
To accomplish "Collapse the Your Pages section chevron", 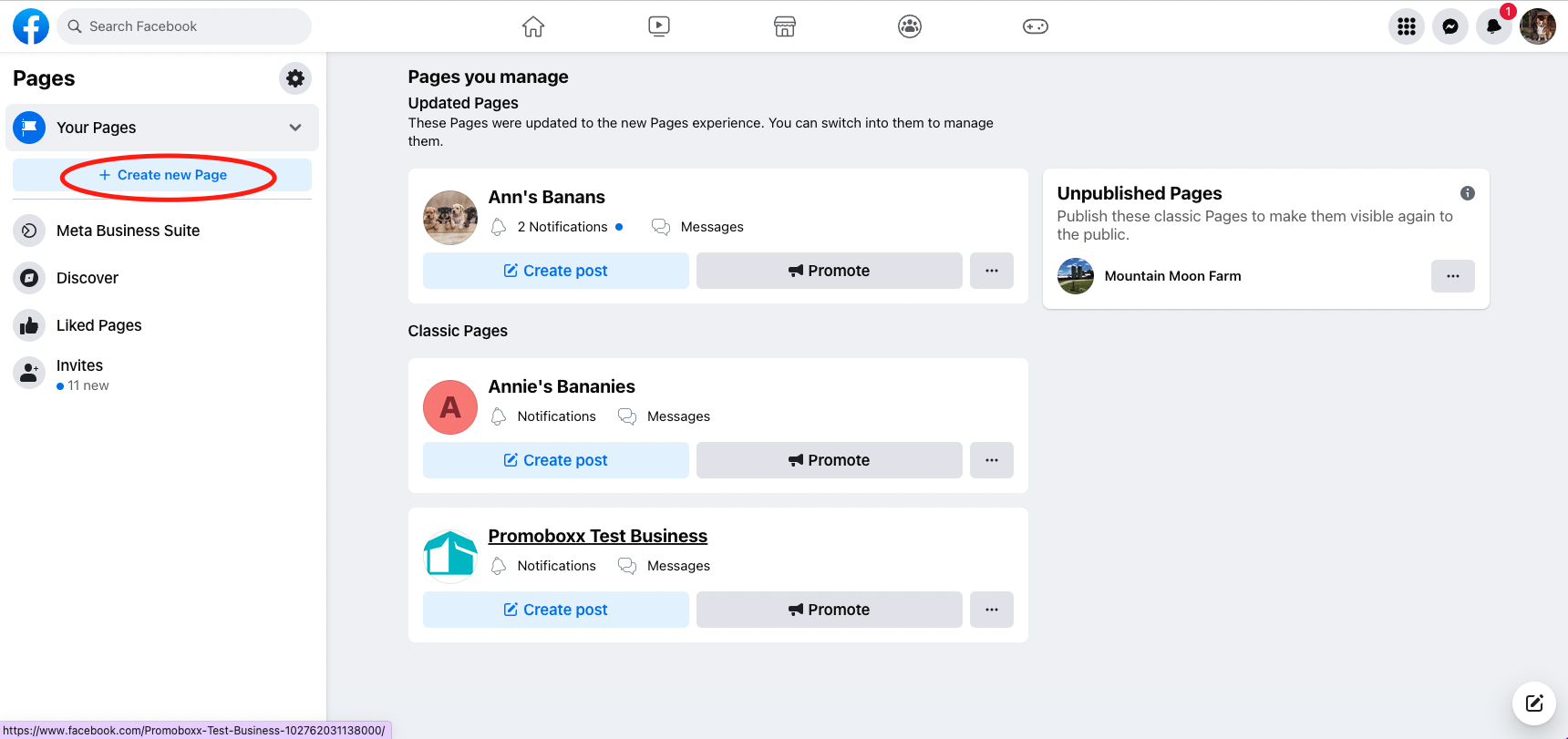I will point(295,128).
